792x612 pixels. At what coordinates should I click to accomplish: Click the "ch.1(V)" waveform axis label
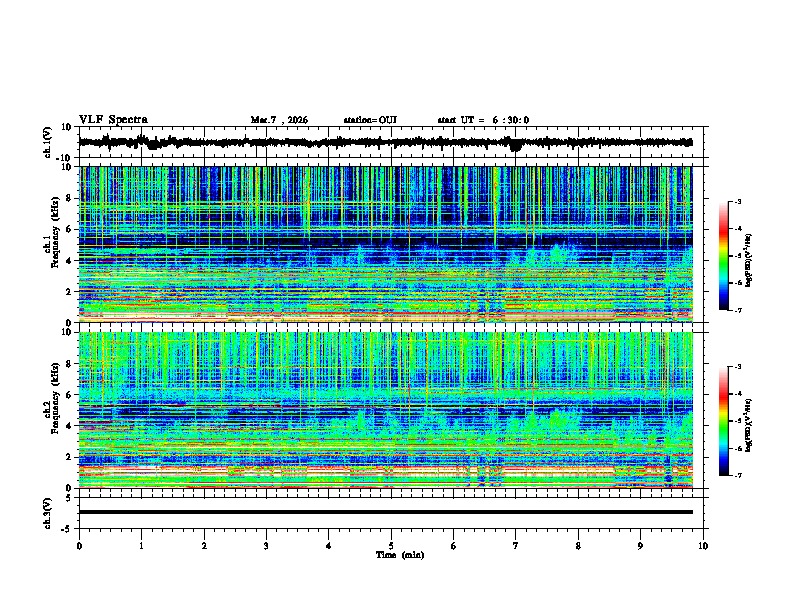[x=48, y=143]
